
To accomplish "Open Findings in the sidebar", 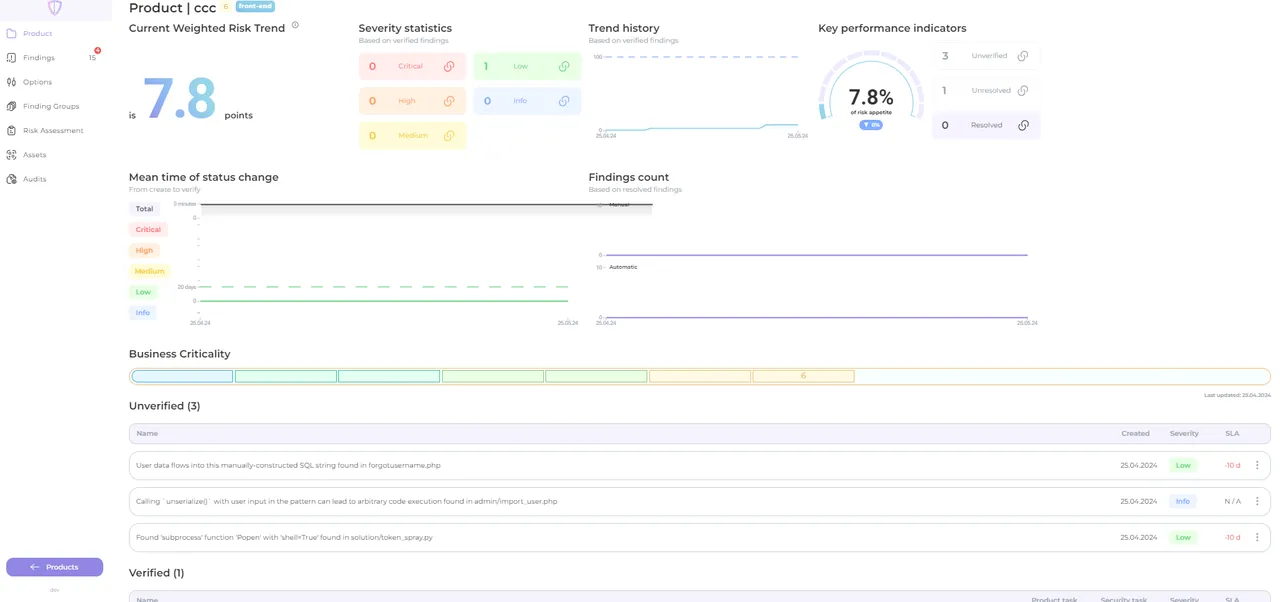I will click(x=39, y=58).
